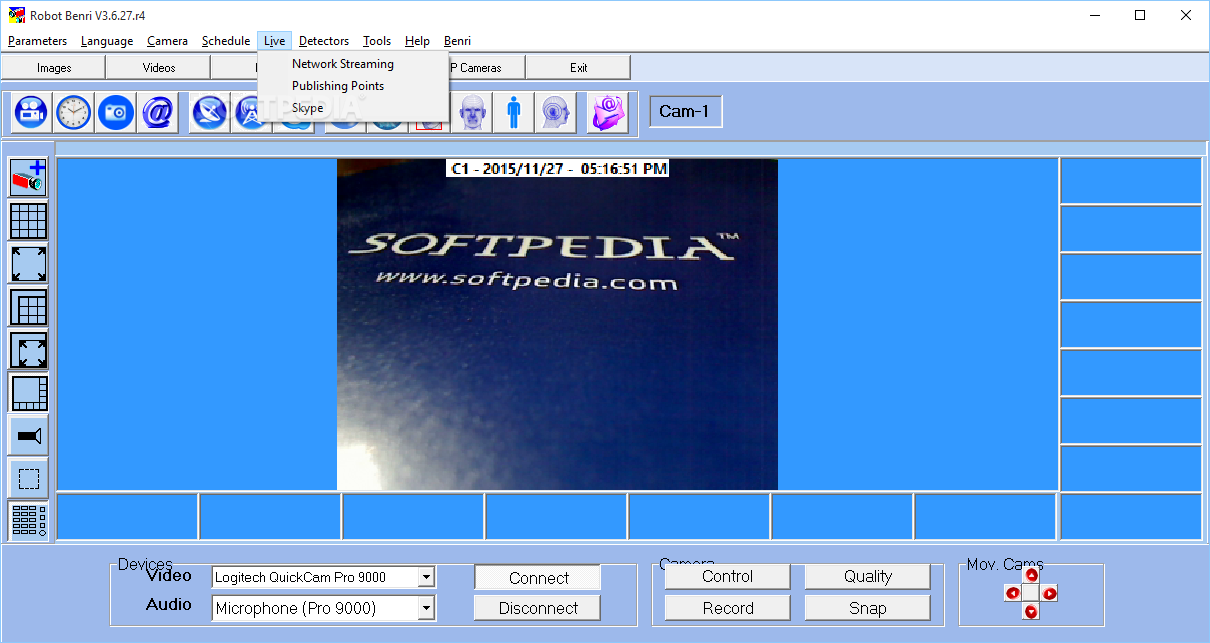Open the Audio microphone dropdown
Viewport: 1210px width, 643px height.
(x=427, y=608)
